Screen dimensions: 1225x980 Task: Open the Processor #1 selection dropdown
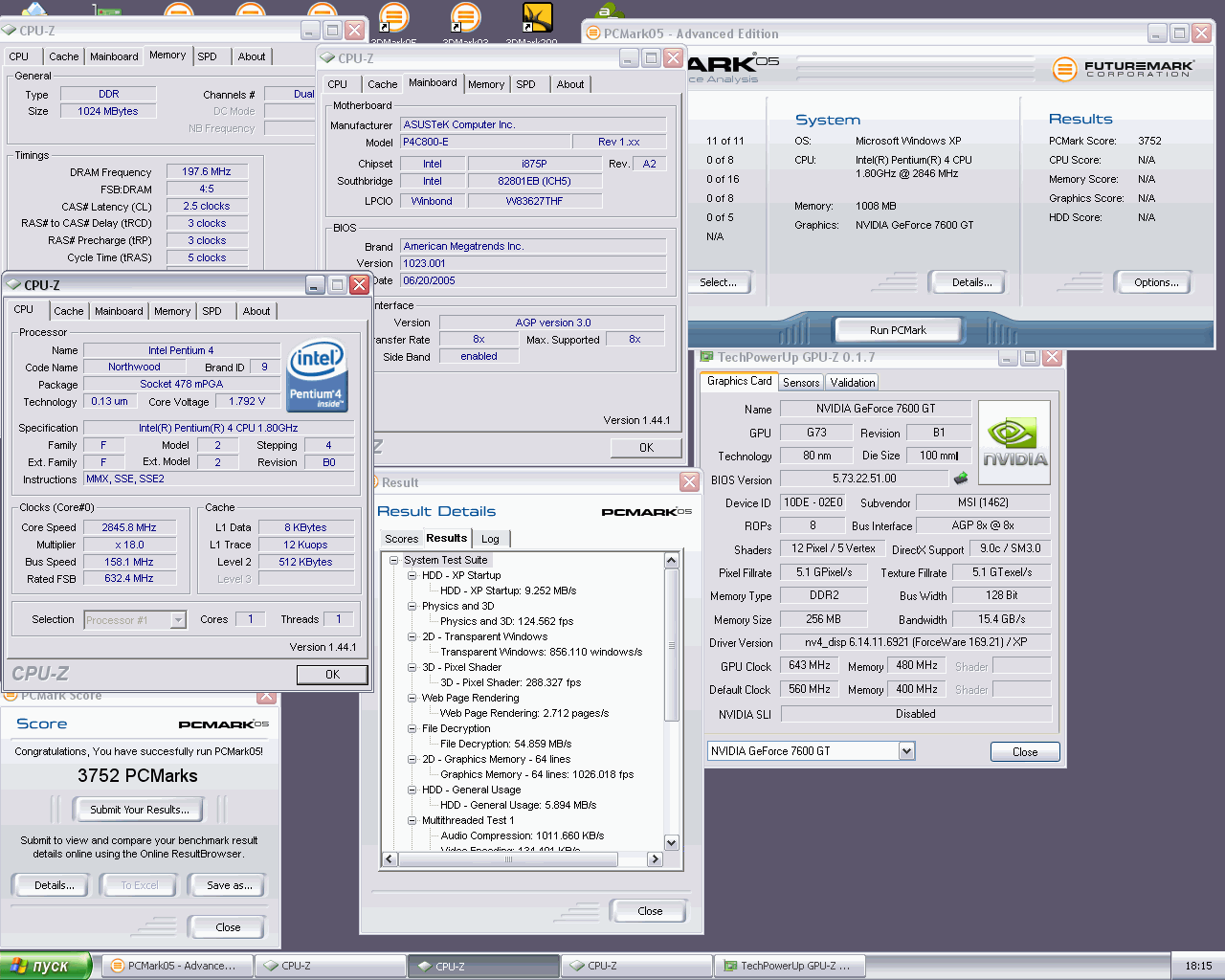[178, 620]
